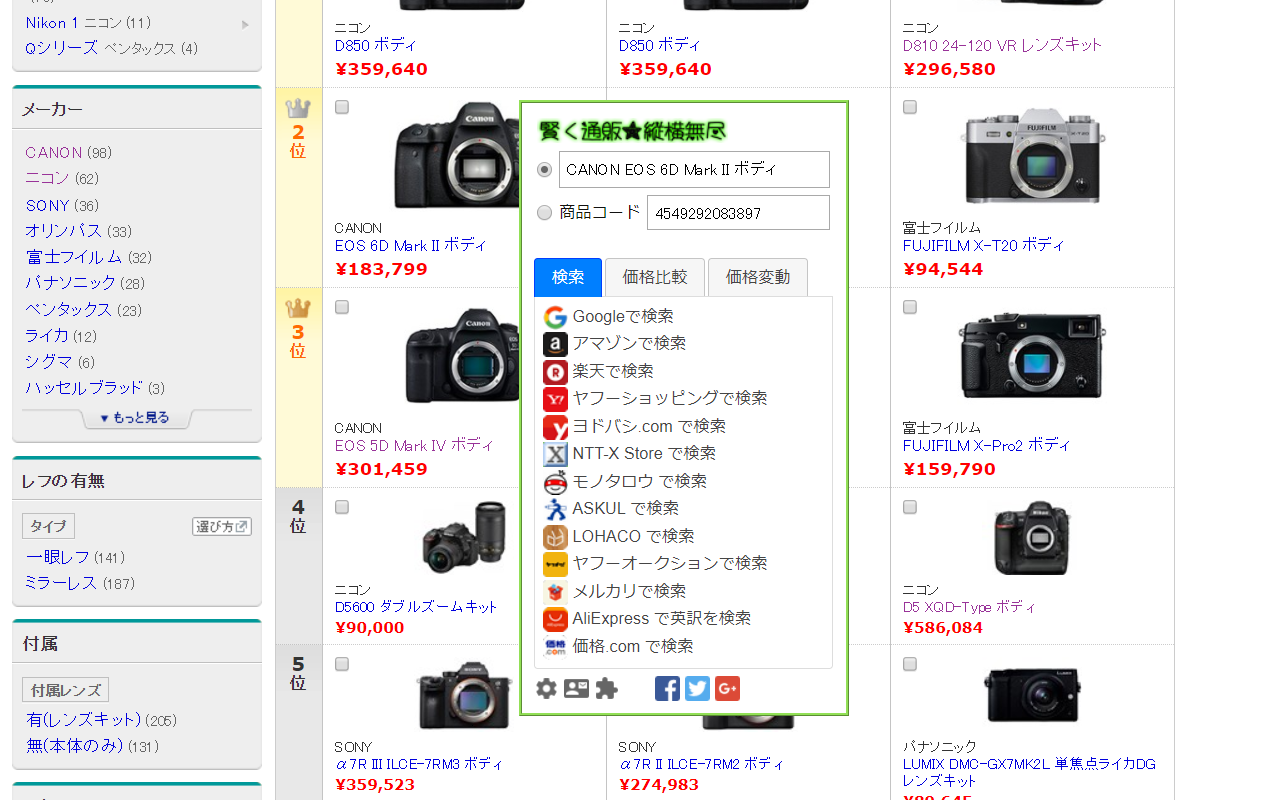The image size is (1280, 800).
Task: Click the Yahoo Auction icon
Action: click(555, 564)
